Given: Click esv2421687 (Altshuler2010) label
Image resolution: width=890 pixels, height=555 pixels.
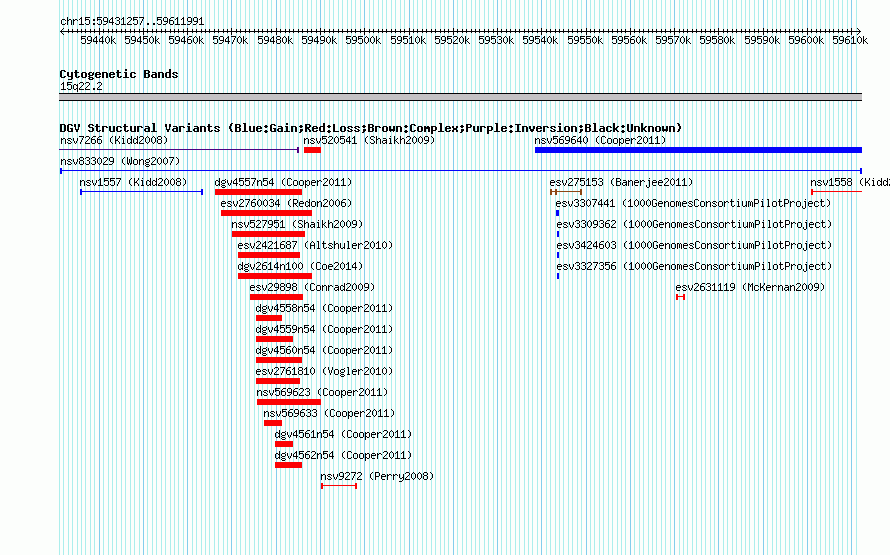Looking at the screenshot, I should coord(315,245).
